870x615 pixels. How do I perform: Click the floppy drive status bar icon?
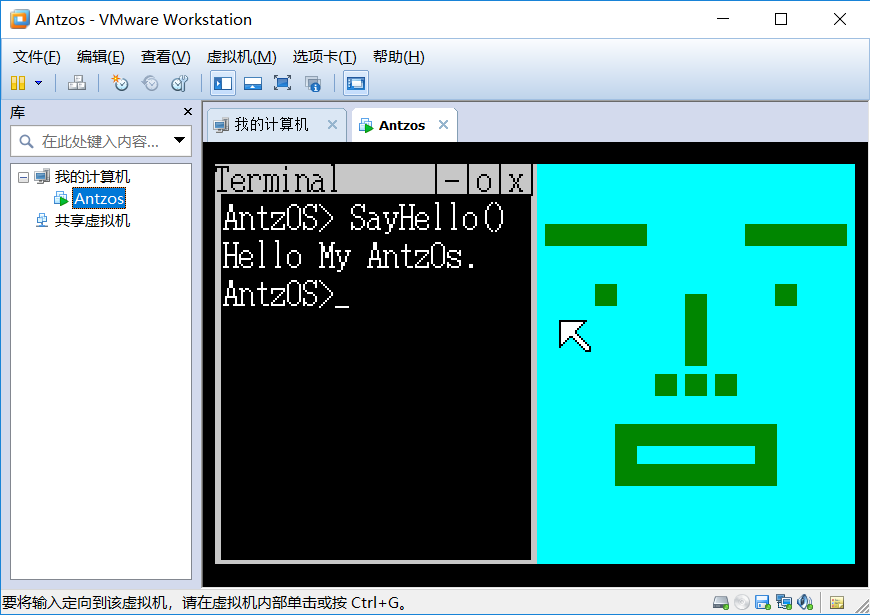[763, 602]
